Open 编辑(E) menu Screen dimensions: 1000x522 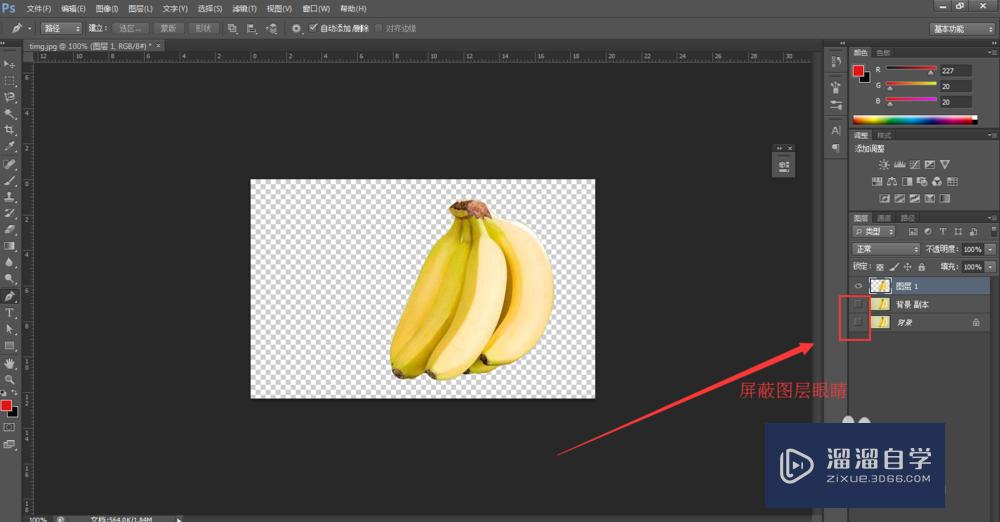click(x=73, y=8)
